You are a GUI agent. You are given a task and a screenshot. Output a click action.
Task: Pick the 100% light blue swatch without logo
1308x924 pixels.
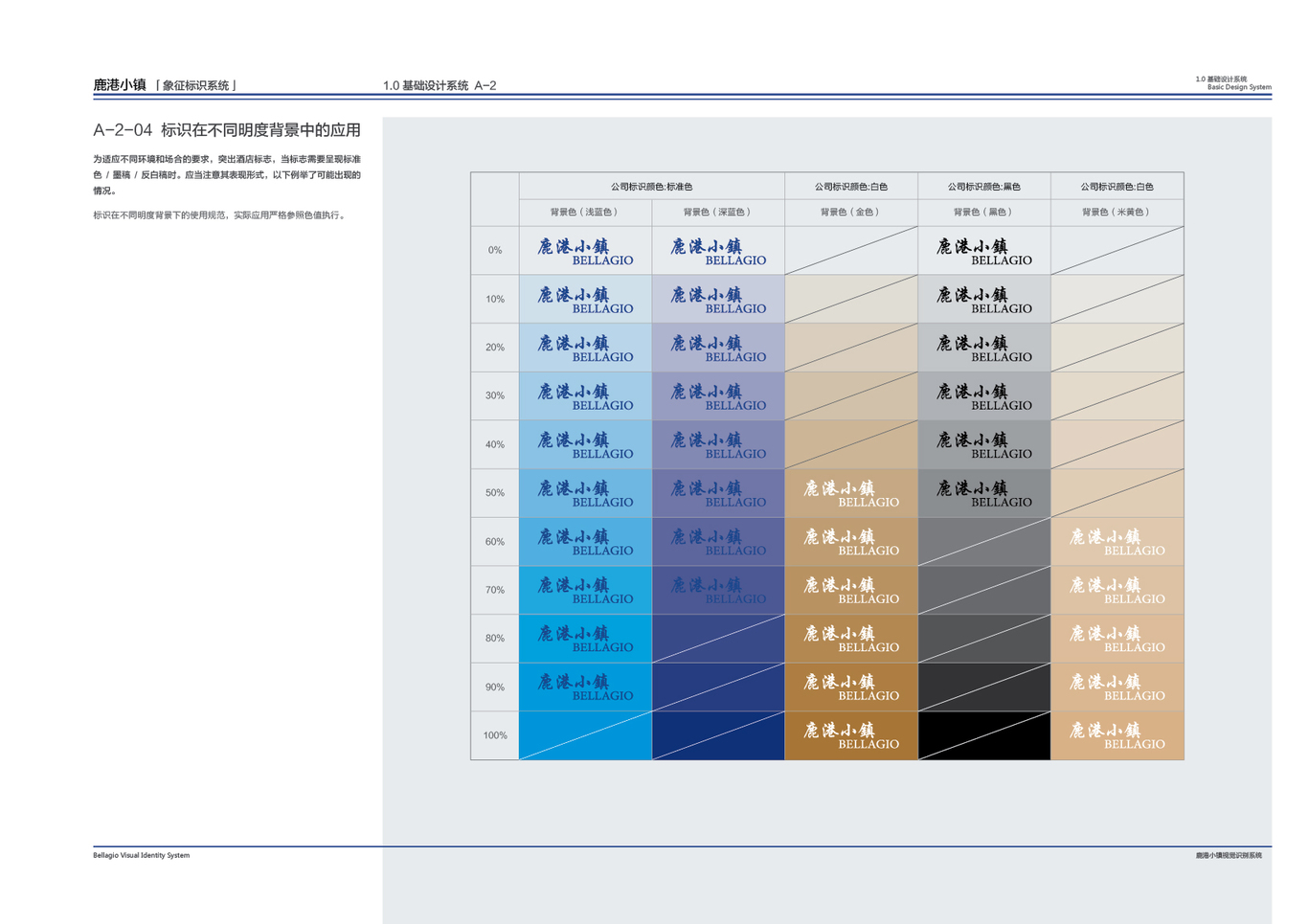coord(585,735)
